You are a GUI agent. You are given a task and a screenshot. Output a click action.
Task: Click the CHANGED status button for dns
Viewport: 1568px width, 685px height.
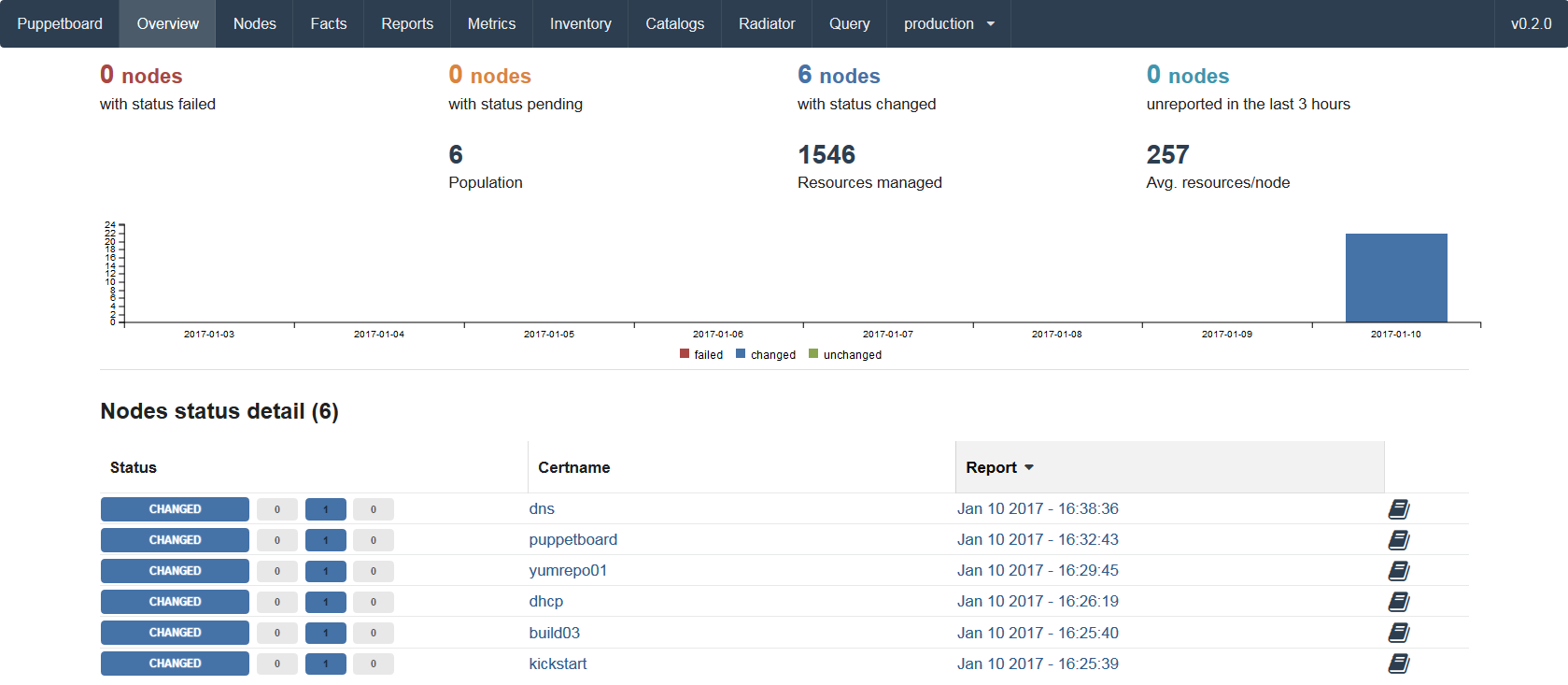coord(175,509)
